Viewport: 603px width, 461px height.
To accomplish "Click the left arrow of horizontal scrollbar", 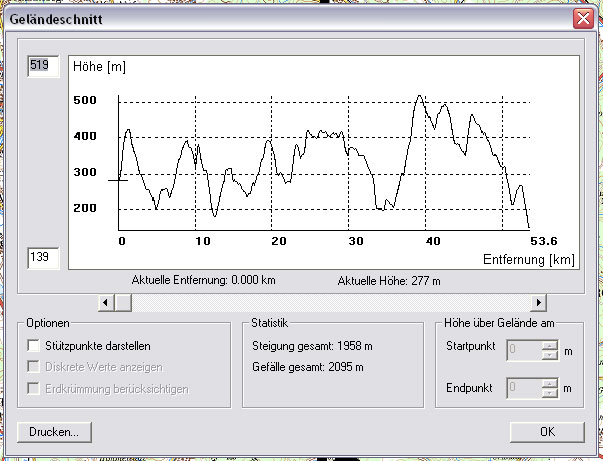I will (107, 301).
